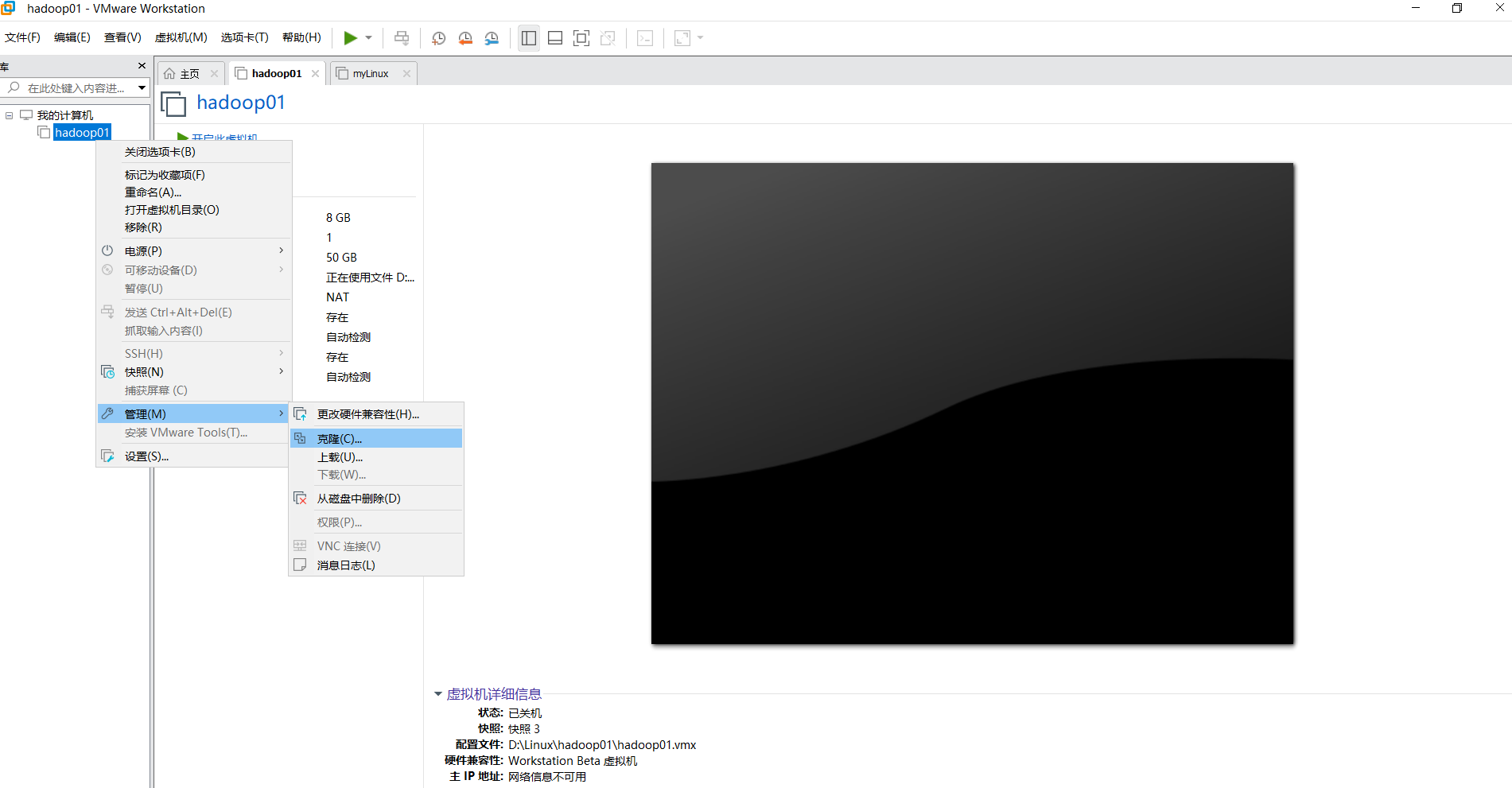Collapse the 我的计算机 tree node
The width and height of the screenshot is (1512, 788).
[x=10, y=115]
